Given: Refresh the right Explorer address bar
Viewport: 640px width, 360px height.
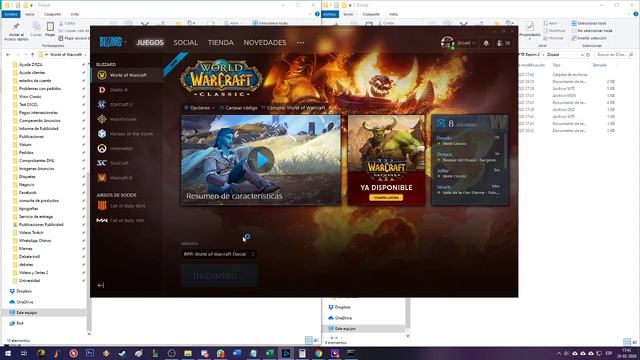Looking at the screenshot, I should pyautogui.click(x=588, y=54).
